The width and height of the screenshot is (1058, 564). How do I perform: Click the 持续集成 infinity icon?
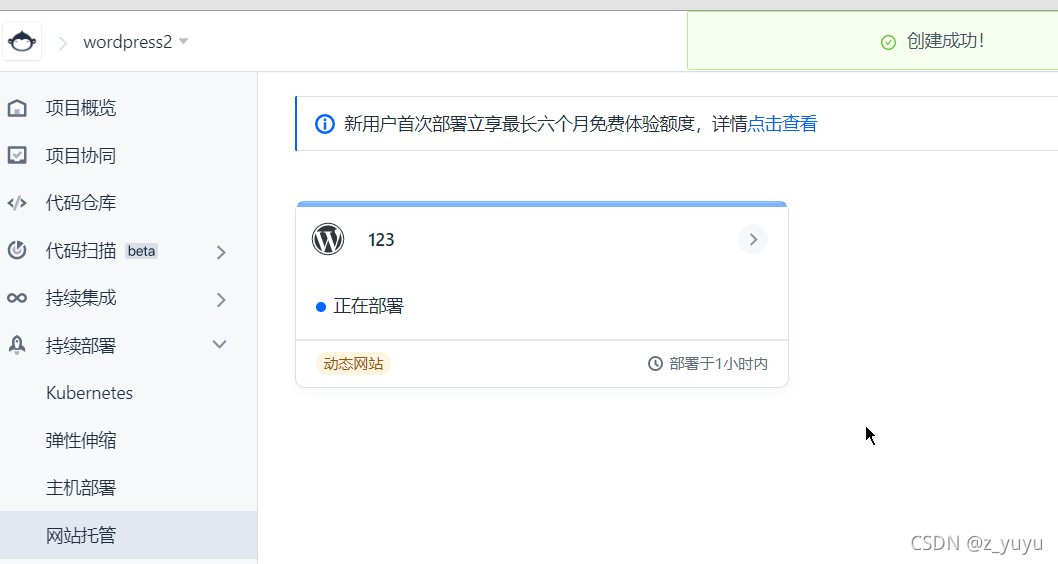point(17,298)
